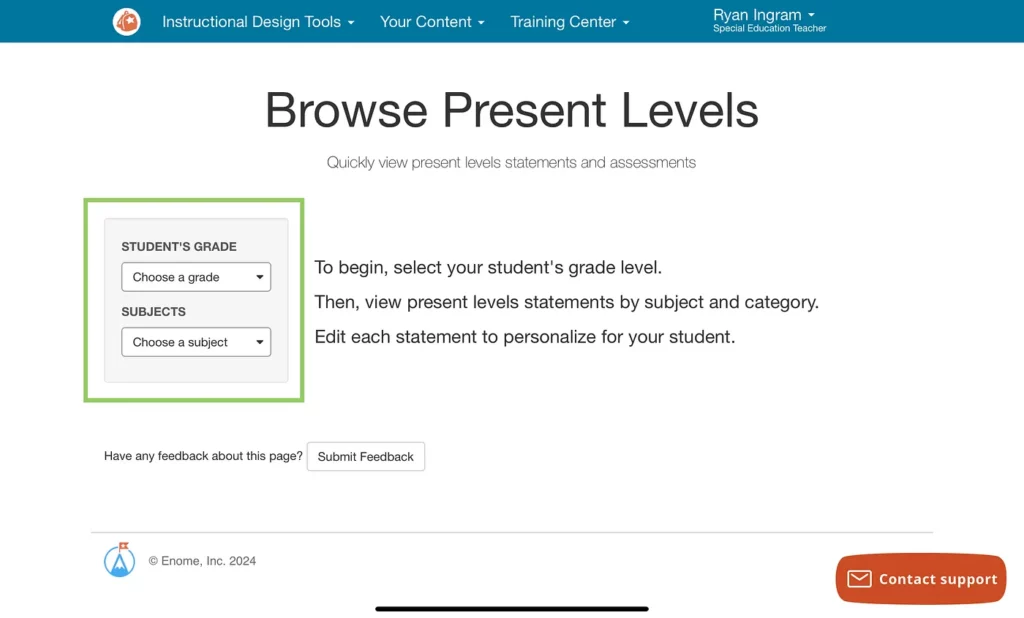Open the Ryan Ingram account dropdown
This screenshot has width=1024, height=618.
[x=764, y=16]
